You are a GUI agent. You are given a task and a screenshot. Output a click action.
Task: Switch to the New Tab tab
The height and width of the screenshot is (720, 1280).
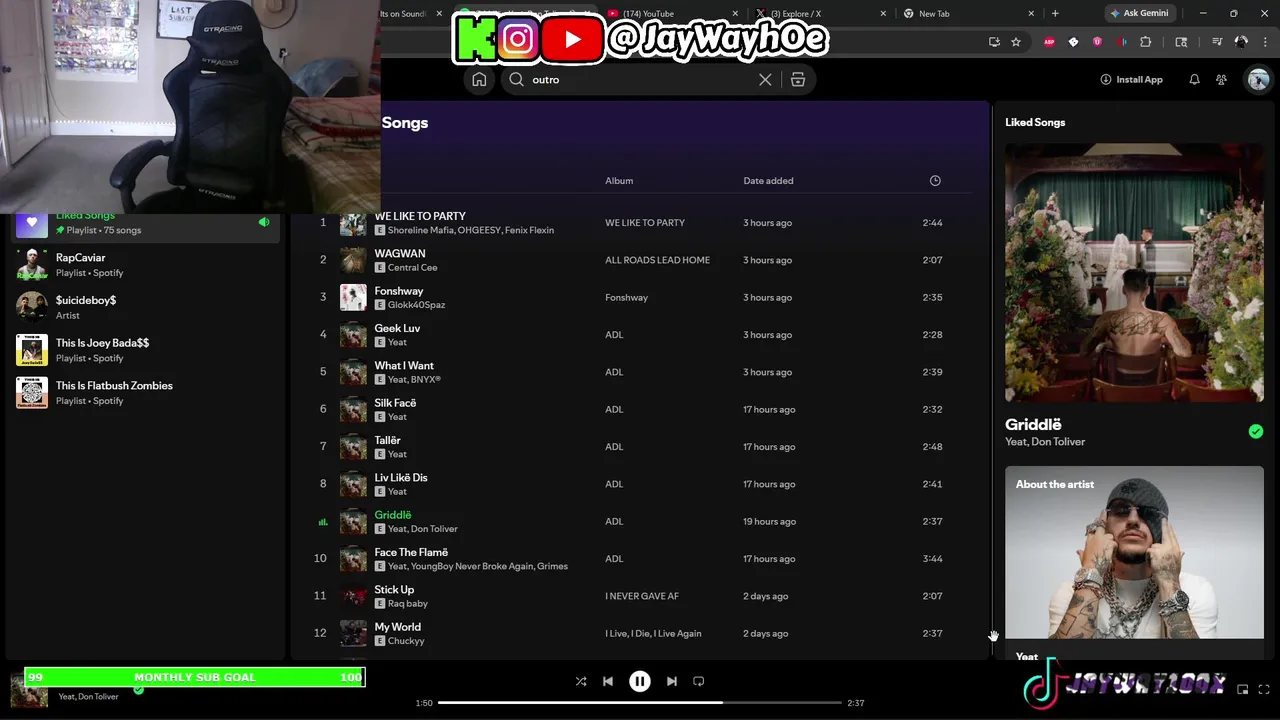tap(968, 14)
